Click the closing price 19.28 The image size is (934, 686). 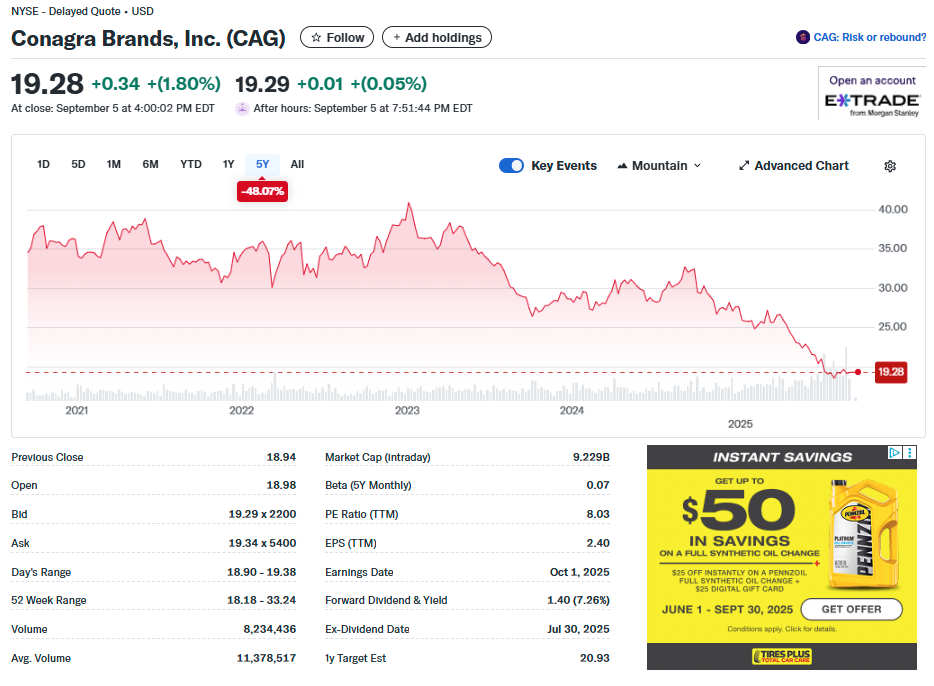(x=48, y=84)
